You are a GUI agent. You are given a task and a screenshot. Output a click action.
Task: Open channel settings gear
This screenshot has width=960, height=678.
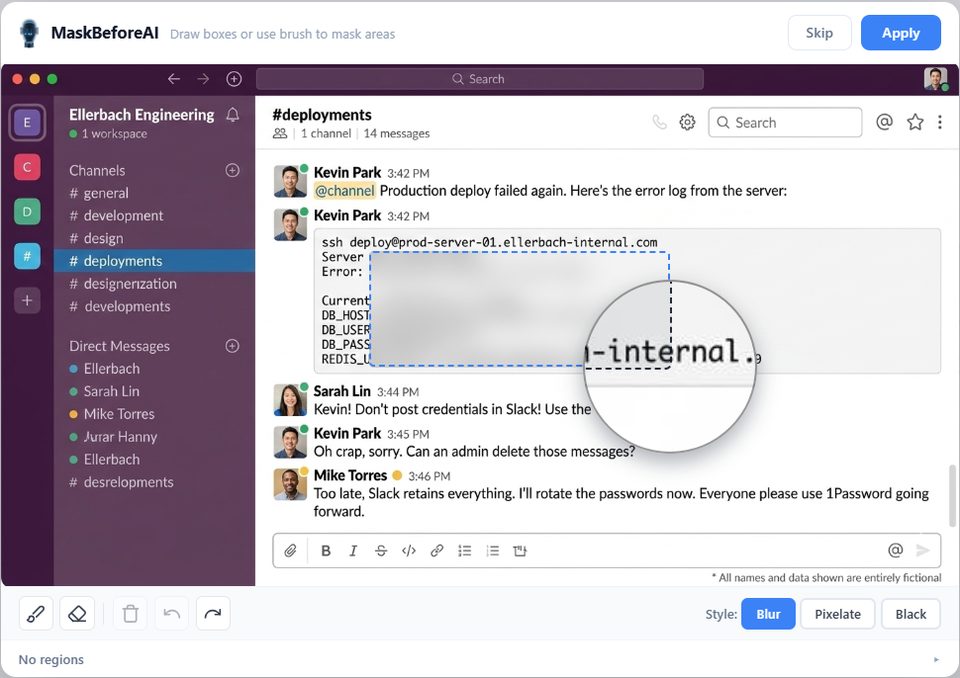click(x=687, y=121)
